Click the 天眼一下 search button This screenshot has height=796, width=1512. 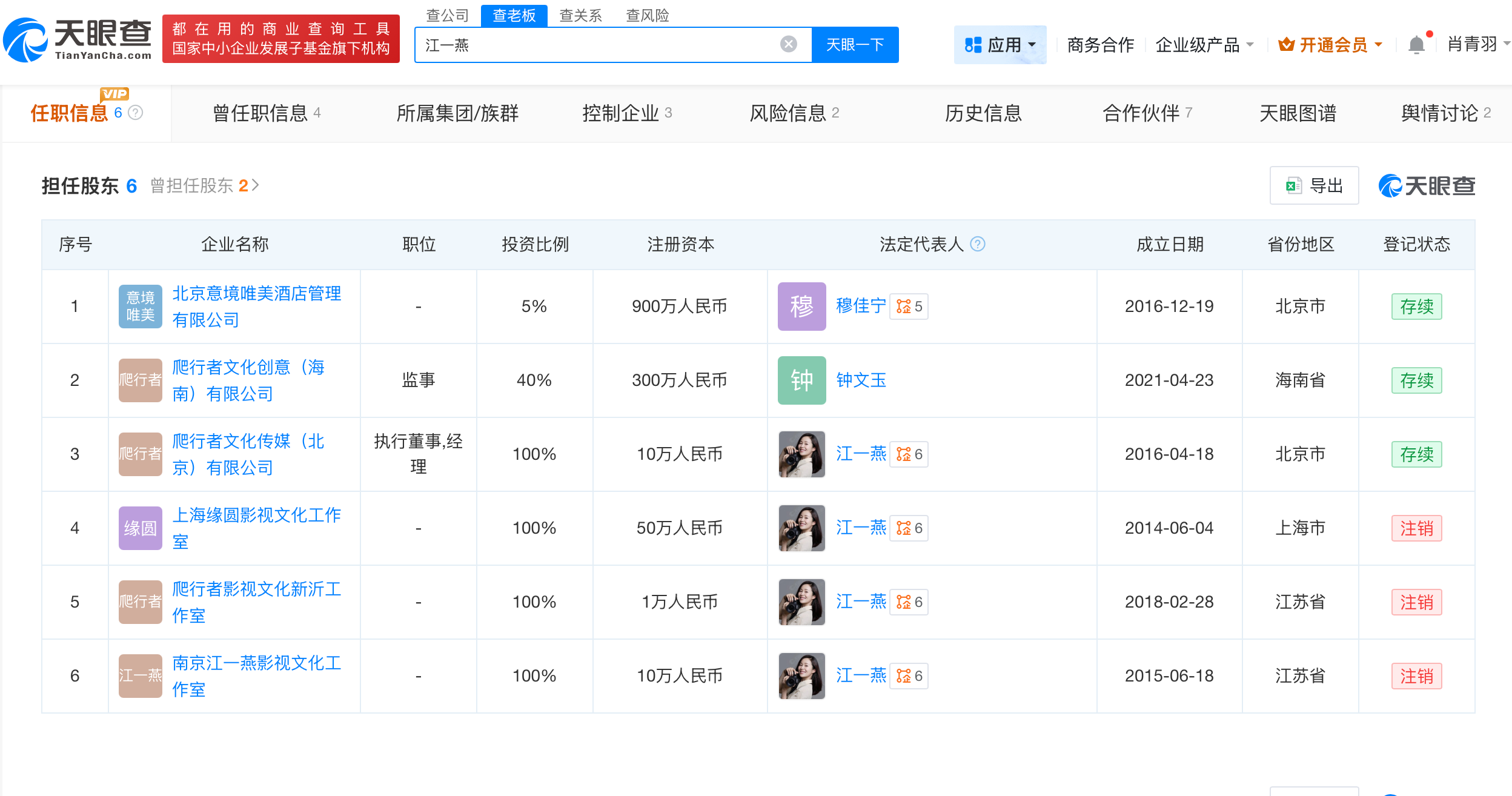(855, 44)
